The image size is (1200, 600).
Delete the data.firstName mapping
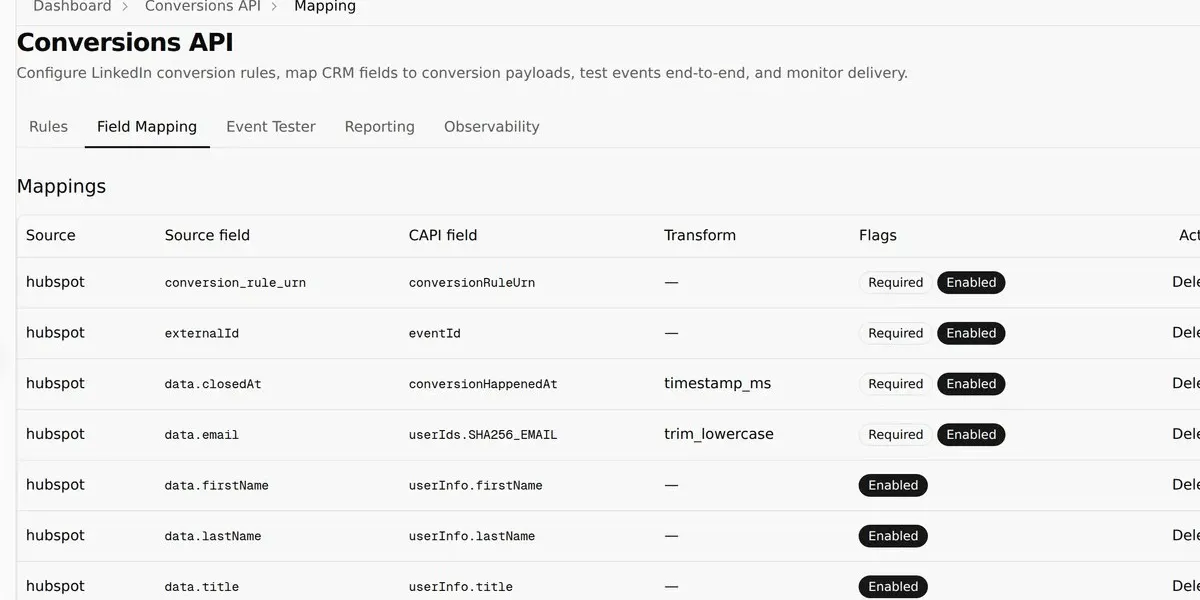1186,485
